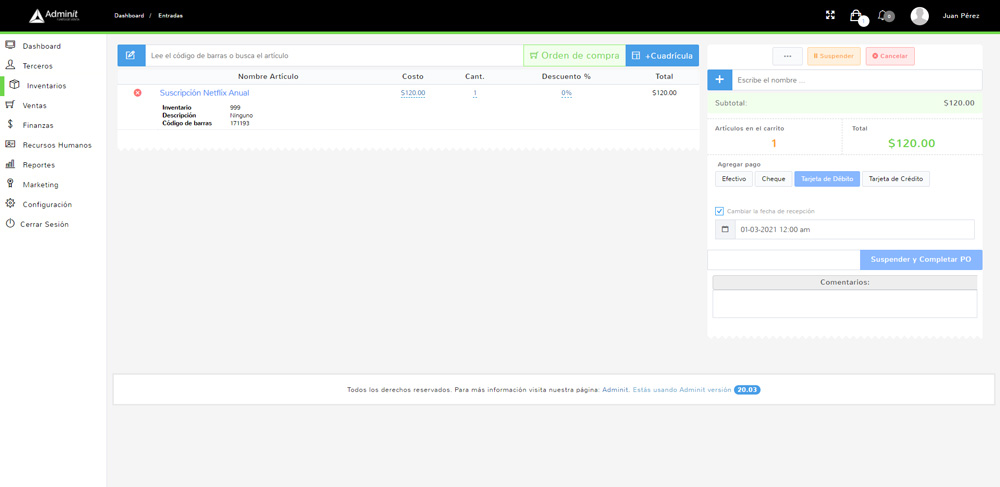Select Tarjeta de Crédito payment option
This screenshot has width=1000, height=487.
coord(896,179)
